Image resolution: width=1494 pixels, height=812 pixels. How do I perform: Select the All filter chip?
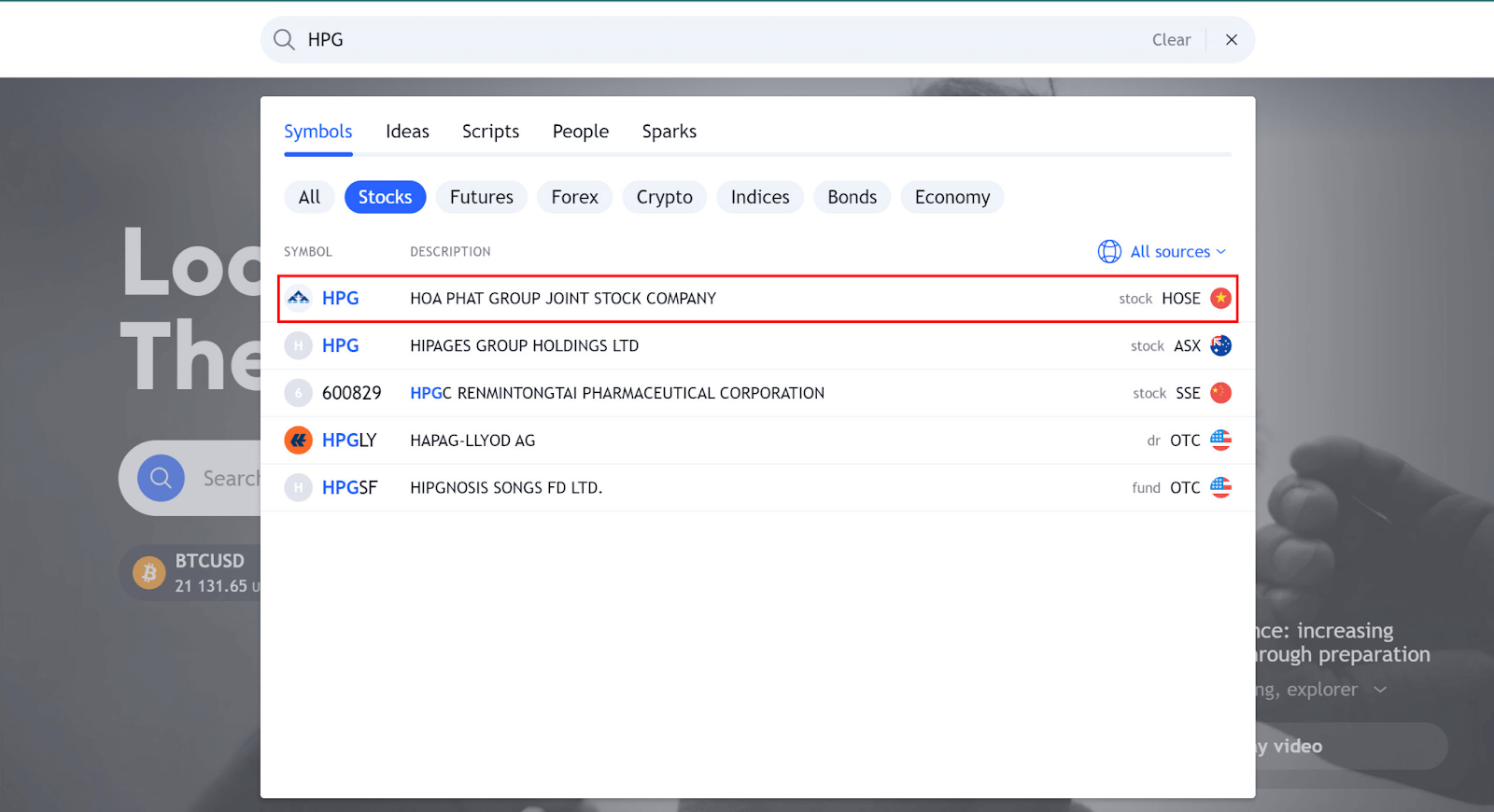[x=309, y=197]
